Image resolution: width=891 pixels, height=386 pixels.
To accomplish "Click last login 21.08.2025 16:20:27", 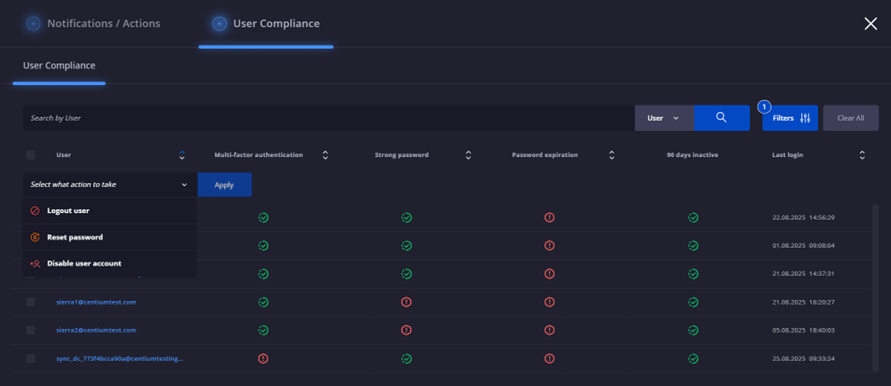I will pyautogui.click(x=803, y=302).
